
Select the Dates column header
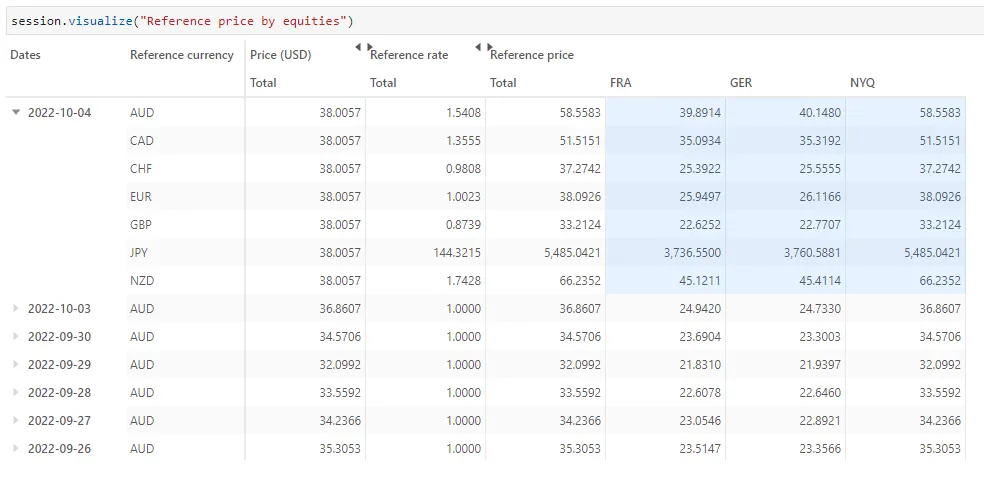click(x=25, y=55)
